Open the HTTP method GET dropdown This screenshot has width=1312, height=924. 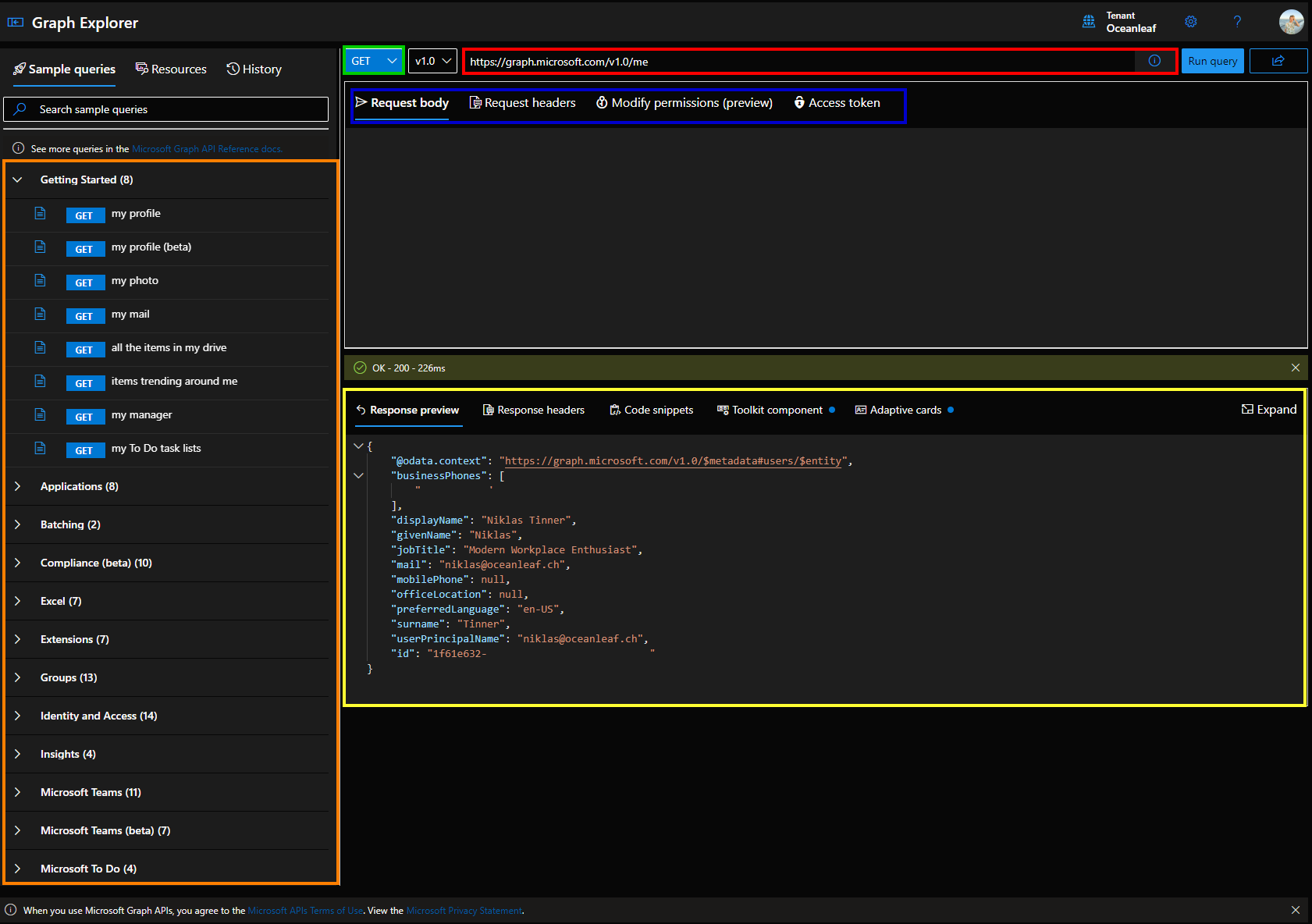(374, 61)
